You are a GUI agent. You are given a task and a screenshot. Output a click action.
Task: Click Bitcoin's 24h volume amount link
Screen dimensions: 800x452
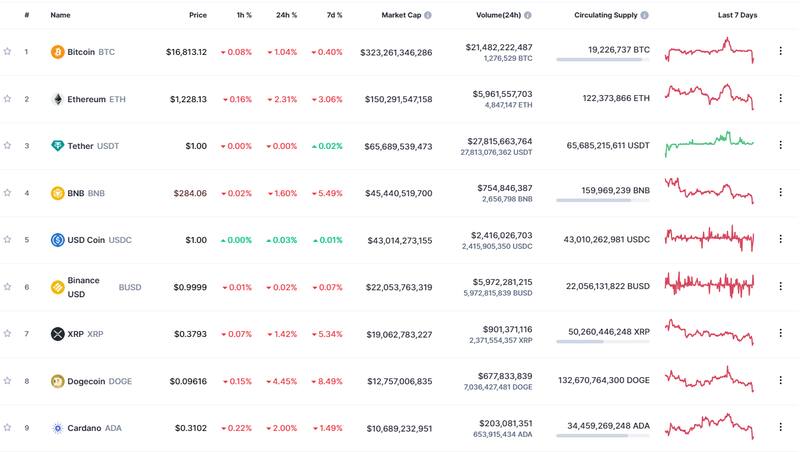(498, 47)
